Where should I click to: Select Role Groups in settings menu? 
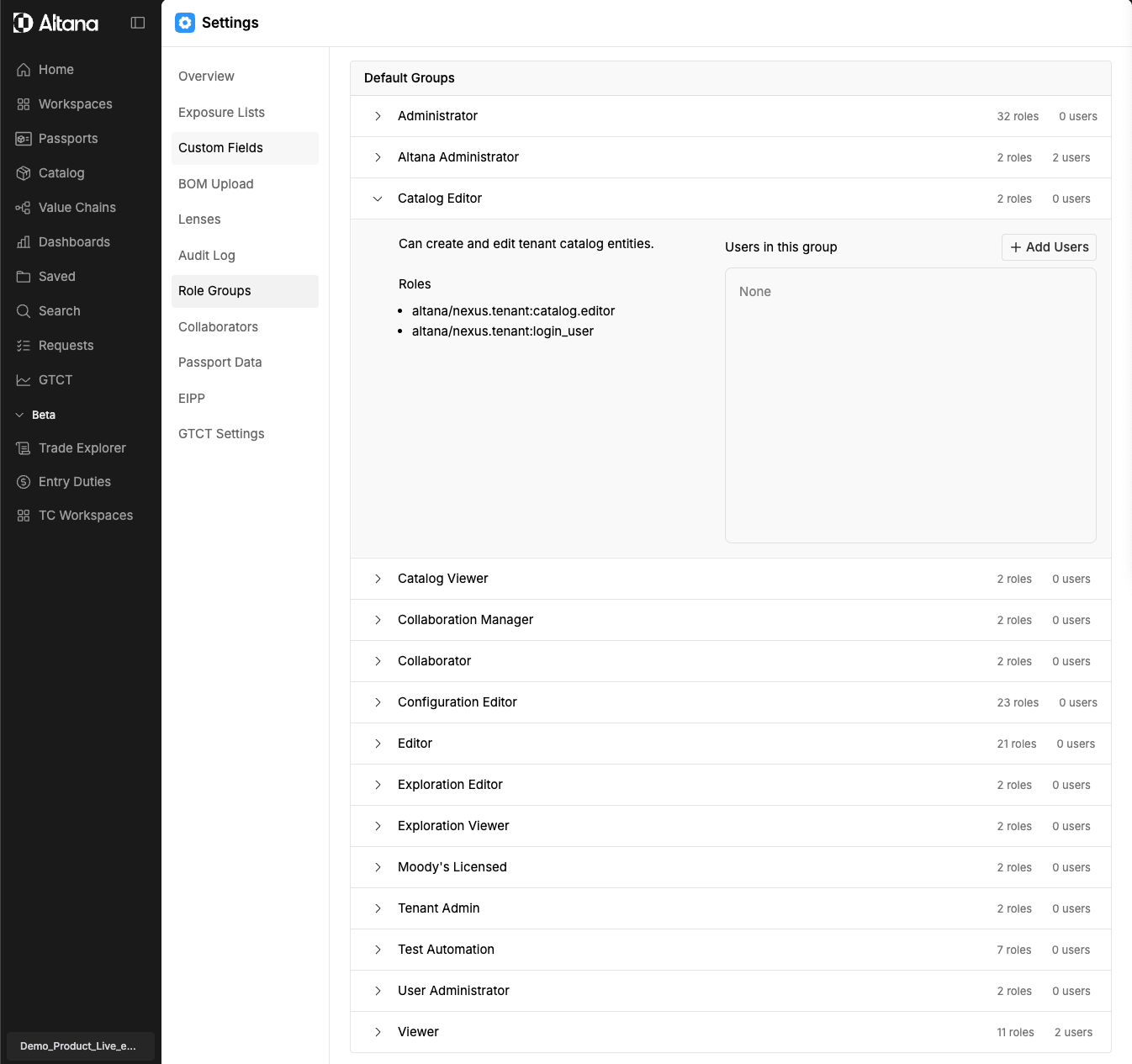245,291
